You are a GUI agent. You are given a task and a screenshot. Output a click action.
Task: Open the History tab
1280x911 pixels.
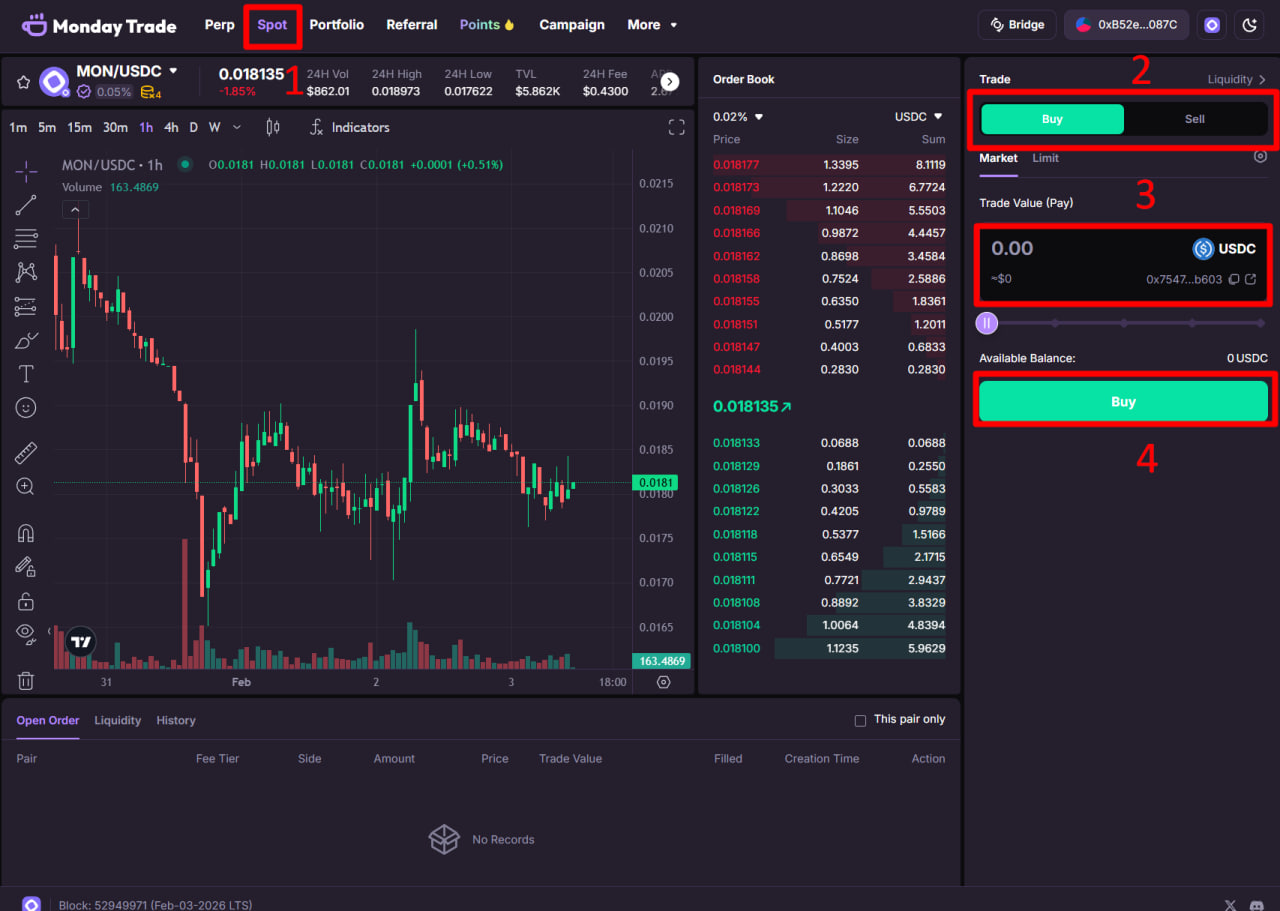coord(176,720)
